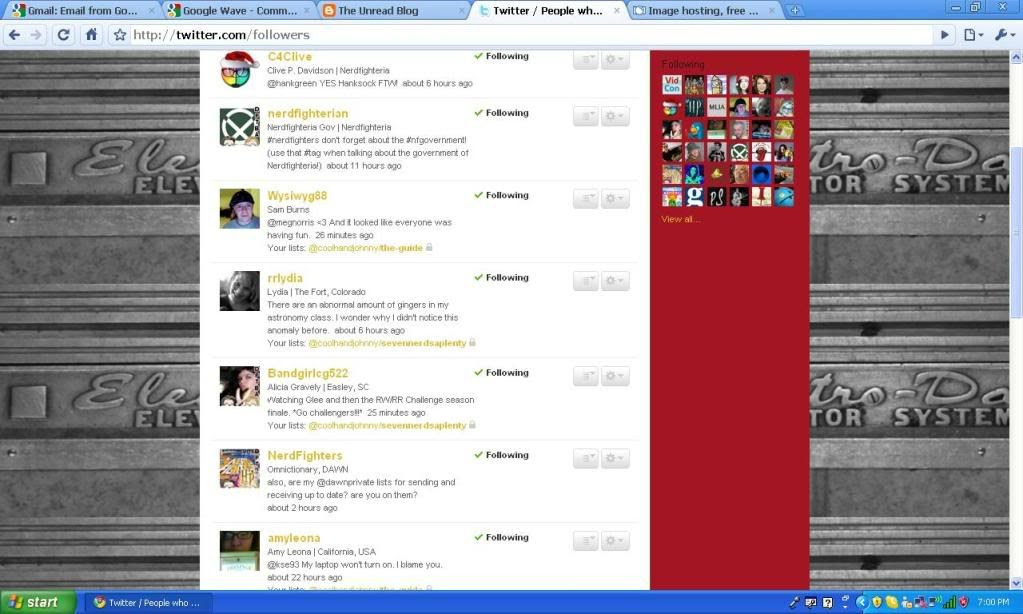Viewport: 1023px width, 614px height.
Task: Click the Go arrow next to address bar
Action: pyautogui.click(x=944, y=35)
